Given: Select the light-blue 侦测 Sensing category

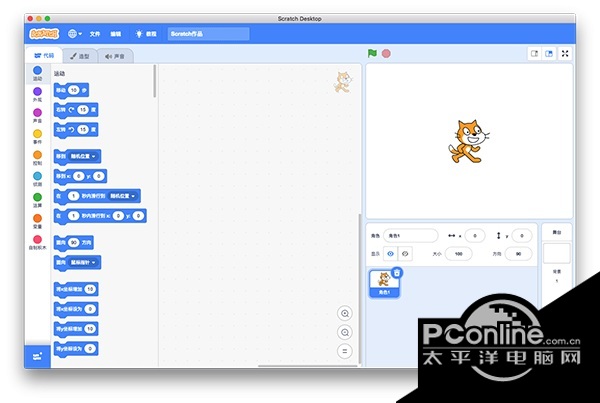Looking at the screenshot, I should pos(37,179).
